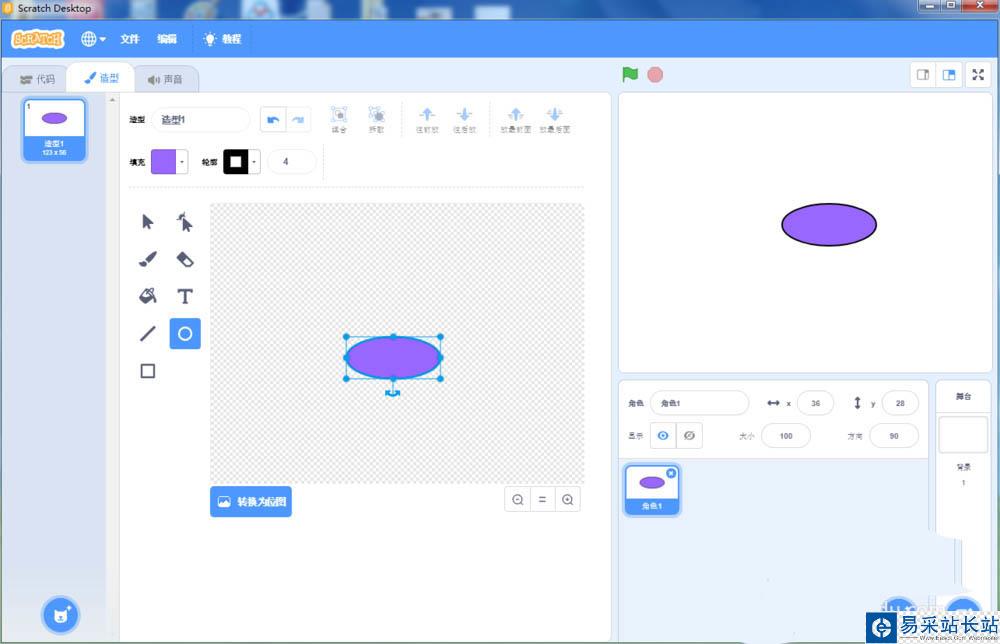Image resolution: width=1000 pixels, height=644 pixels.
Task: Switch to small stage layout
Action: pyautogui.click(x=923, y=75)
